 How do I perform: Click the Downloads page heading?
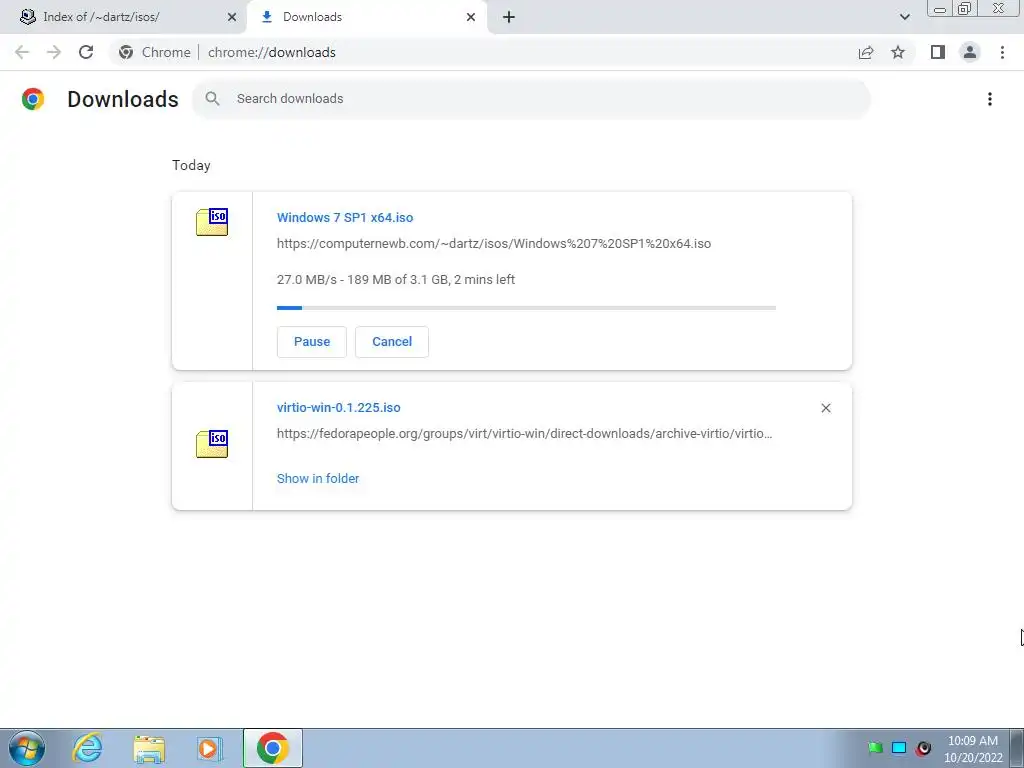coord(123,99)
